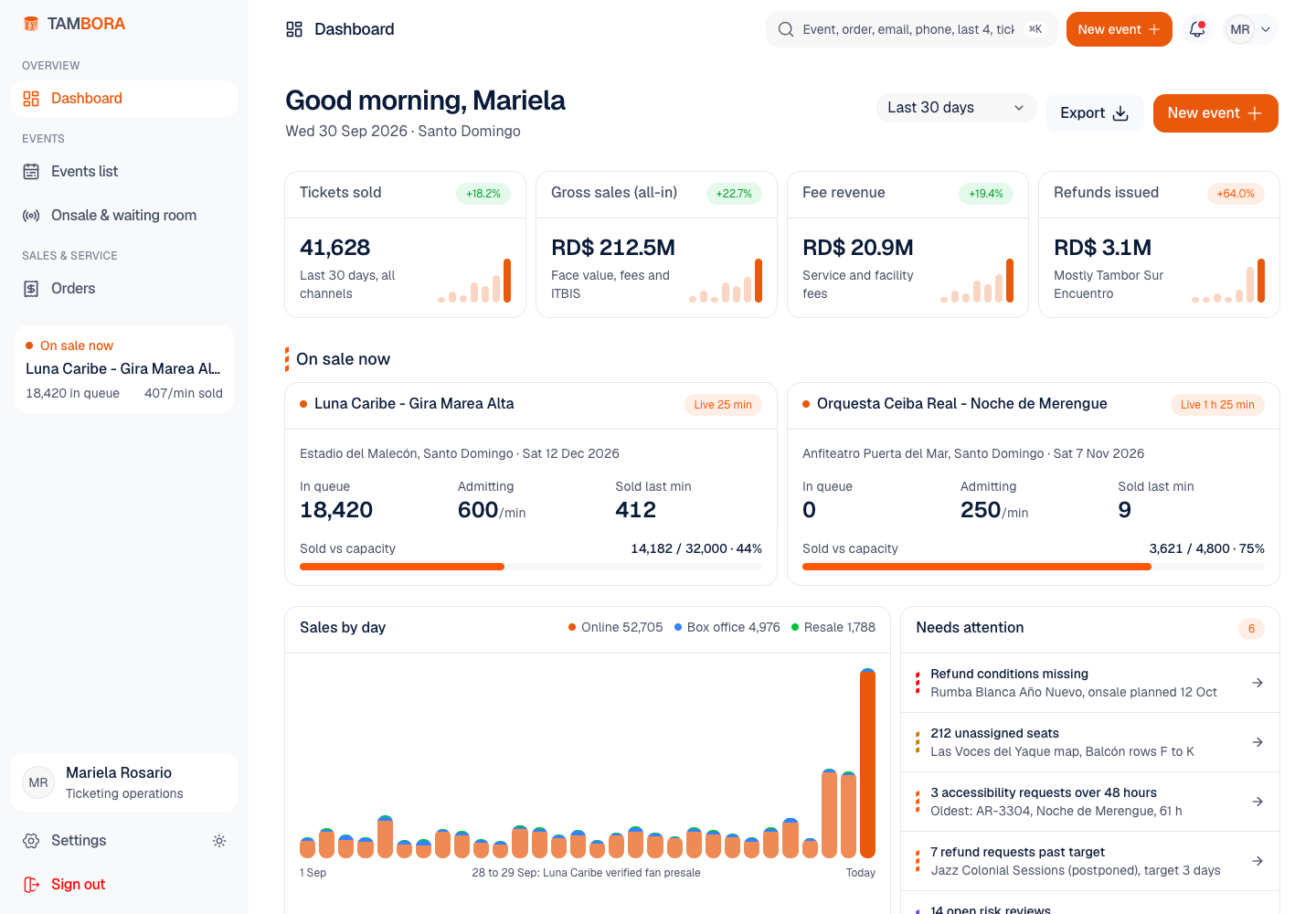Toggle Online 52,705 legend item
Image resolution: width=1316 pixels, height=914 pixels.
(x=615, y=627)
